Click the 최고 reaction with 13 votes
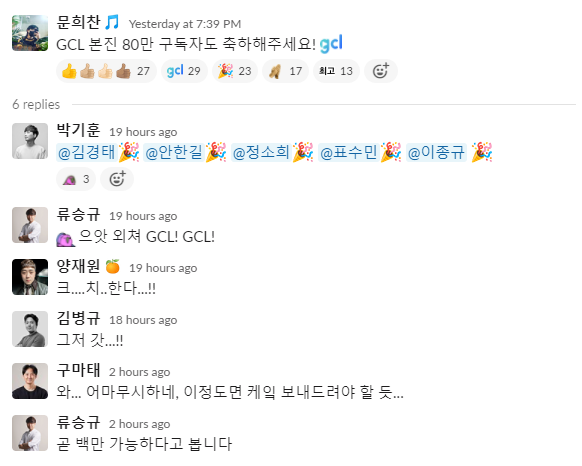The width and height of the screenshot is (582, 466). pos(336,71)
